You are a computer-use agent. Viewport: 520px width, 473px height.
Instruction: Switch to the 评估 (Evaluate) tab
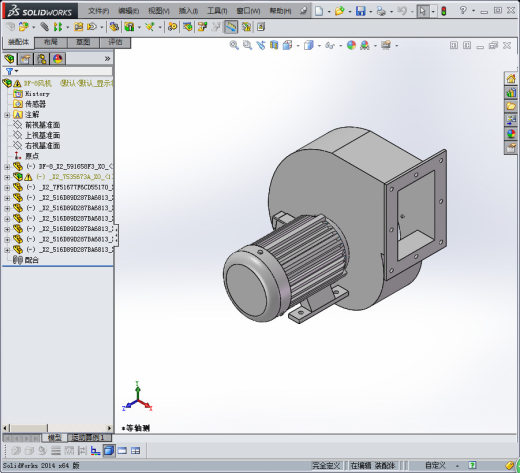pos(115,42)
